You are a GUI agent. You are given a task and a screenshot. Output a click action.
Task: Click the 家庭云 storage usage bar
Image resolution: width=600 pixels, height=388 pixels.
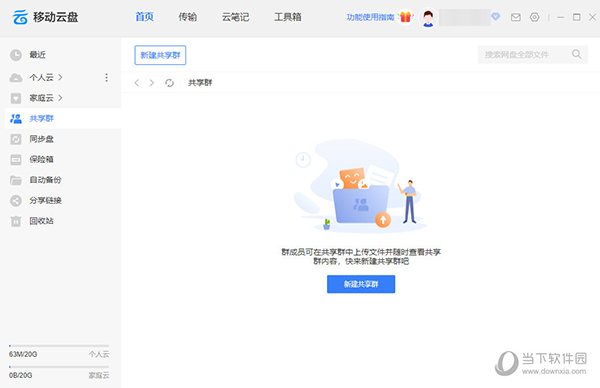tap(59, 367)
